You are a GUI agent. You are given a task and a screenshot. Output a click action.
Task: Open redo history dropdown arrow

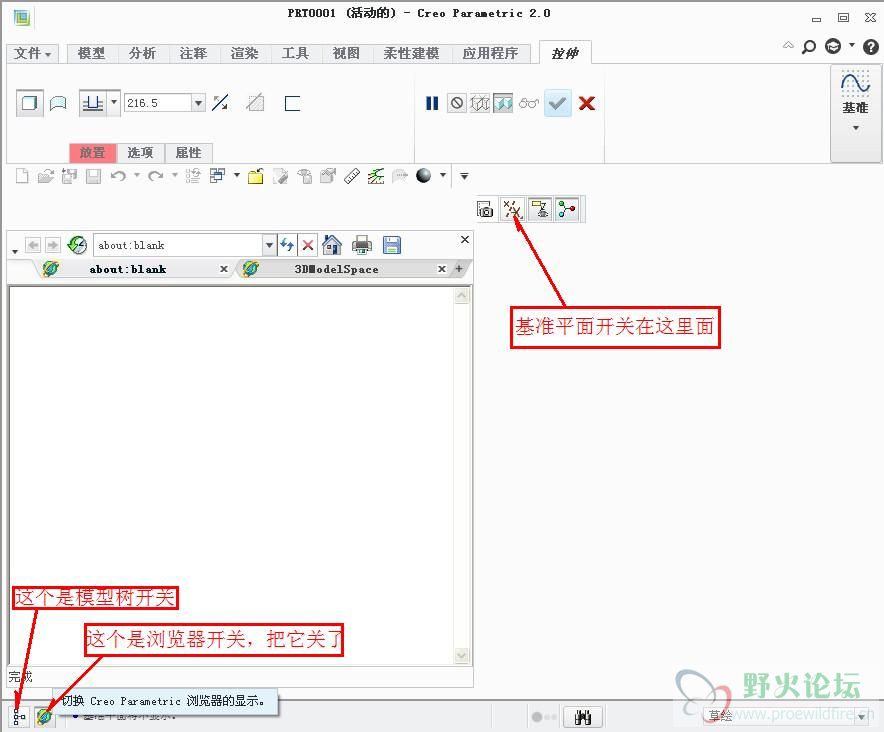(x=175, y=175)
